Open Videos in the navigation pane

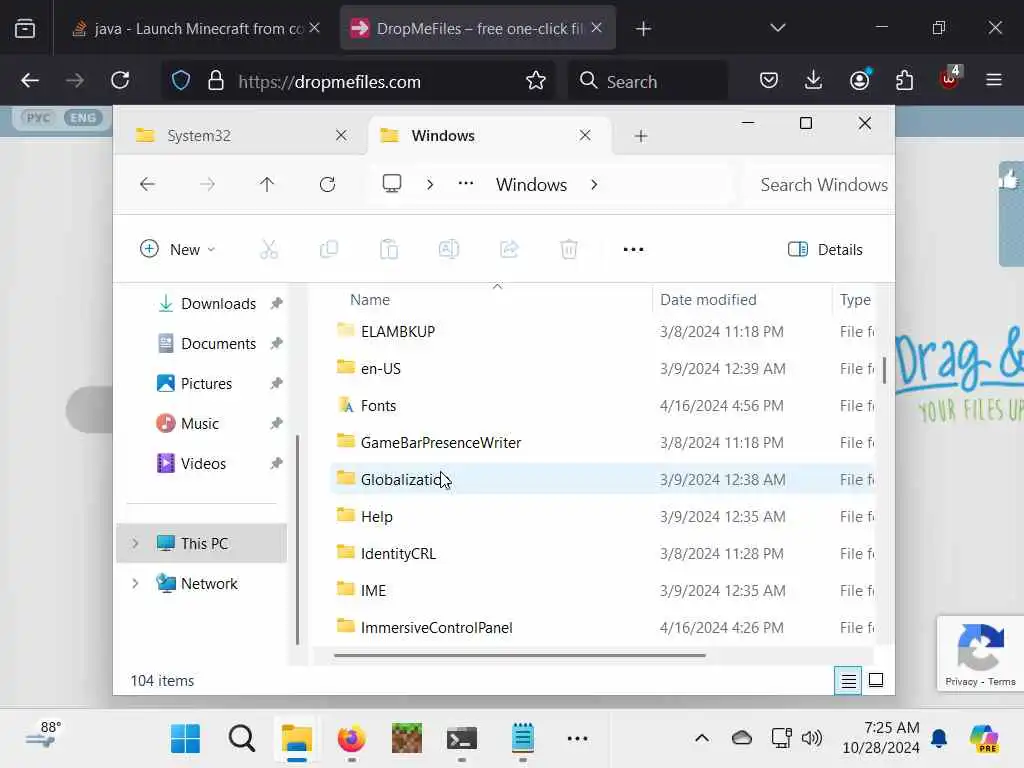[203, 464]
